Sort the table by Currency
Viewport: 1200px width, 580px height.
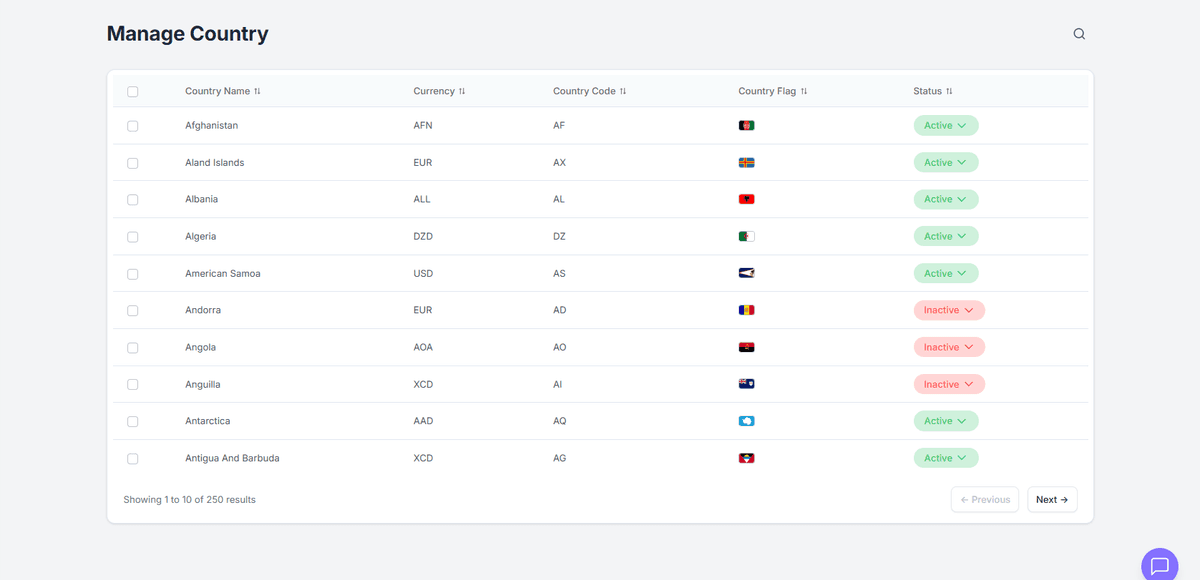pyautogui.click(x=463, y=91)
